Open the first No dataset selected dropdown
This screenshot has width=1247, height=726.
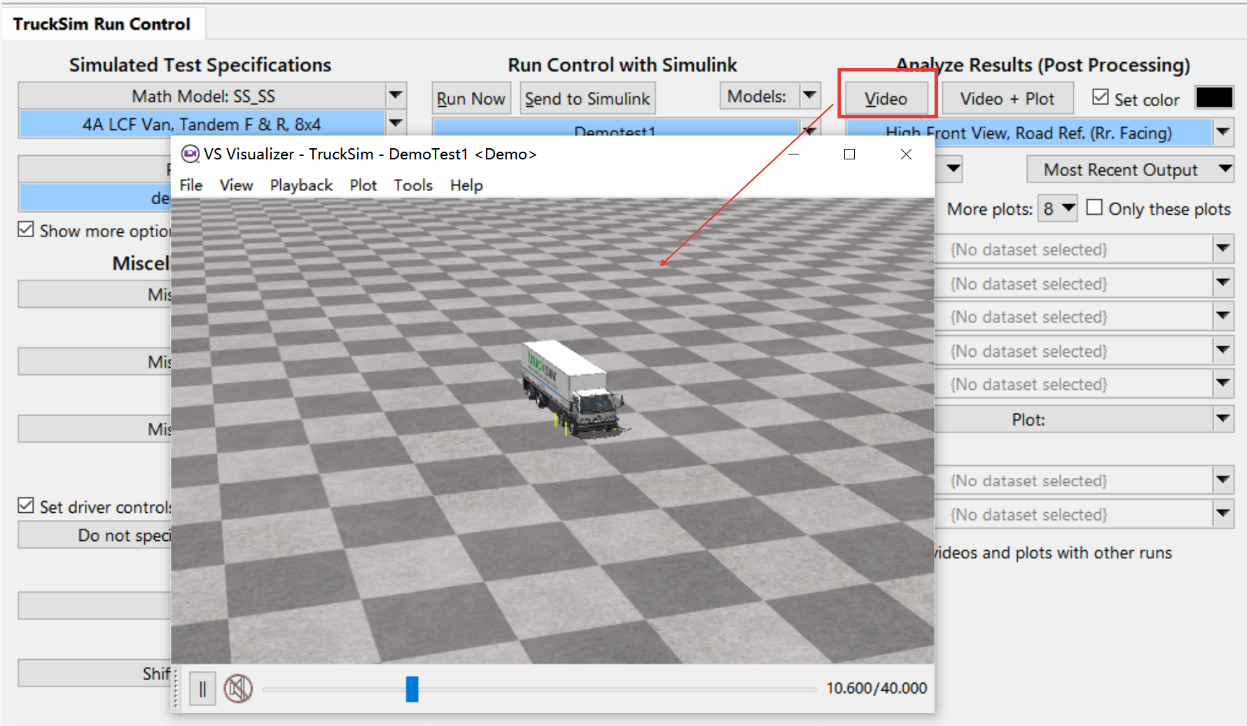[x=1224, y=249]
